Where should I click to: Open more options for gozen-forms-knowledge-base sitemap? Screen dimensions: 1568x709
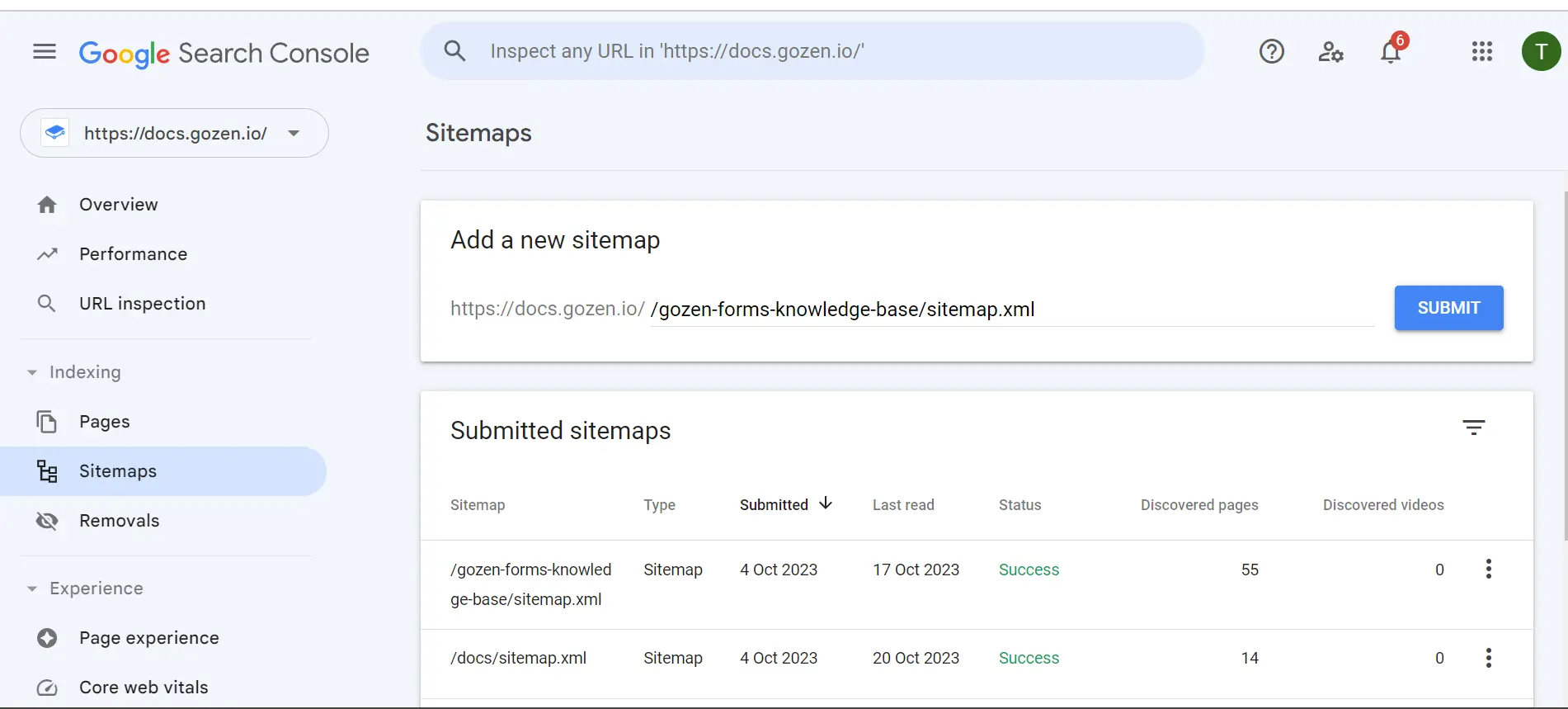click(x=1488, y=570)
